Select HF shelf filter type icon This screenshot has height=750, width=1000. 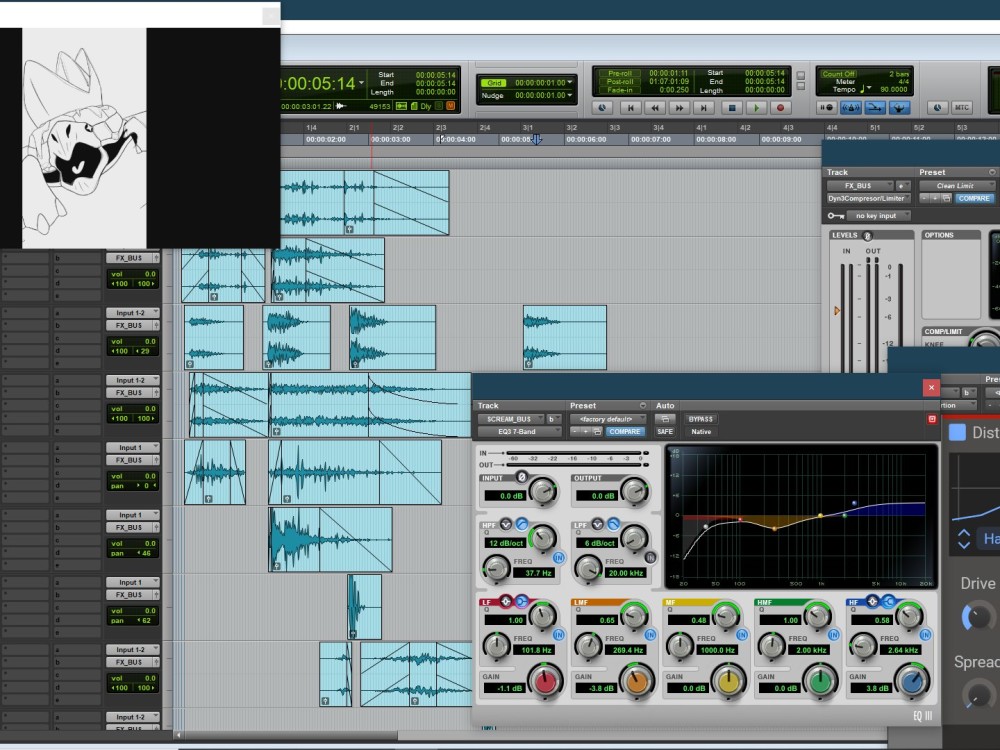888,601
